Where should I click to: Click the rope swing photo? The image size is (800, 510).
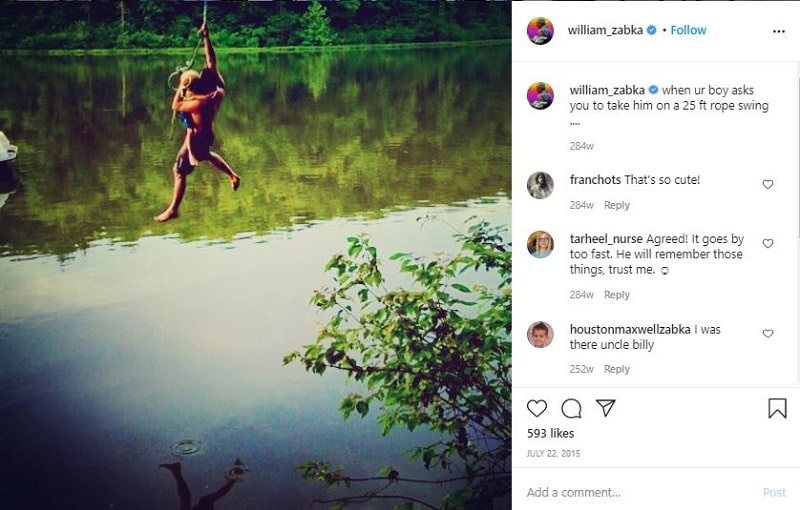(x=256, y=255)
